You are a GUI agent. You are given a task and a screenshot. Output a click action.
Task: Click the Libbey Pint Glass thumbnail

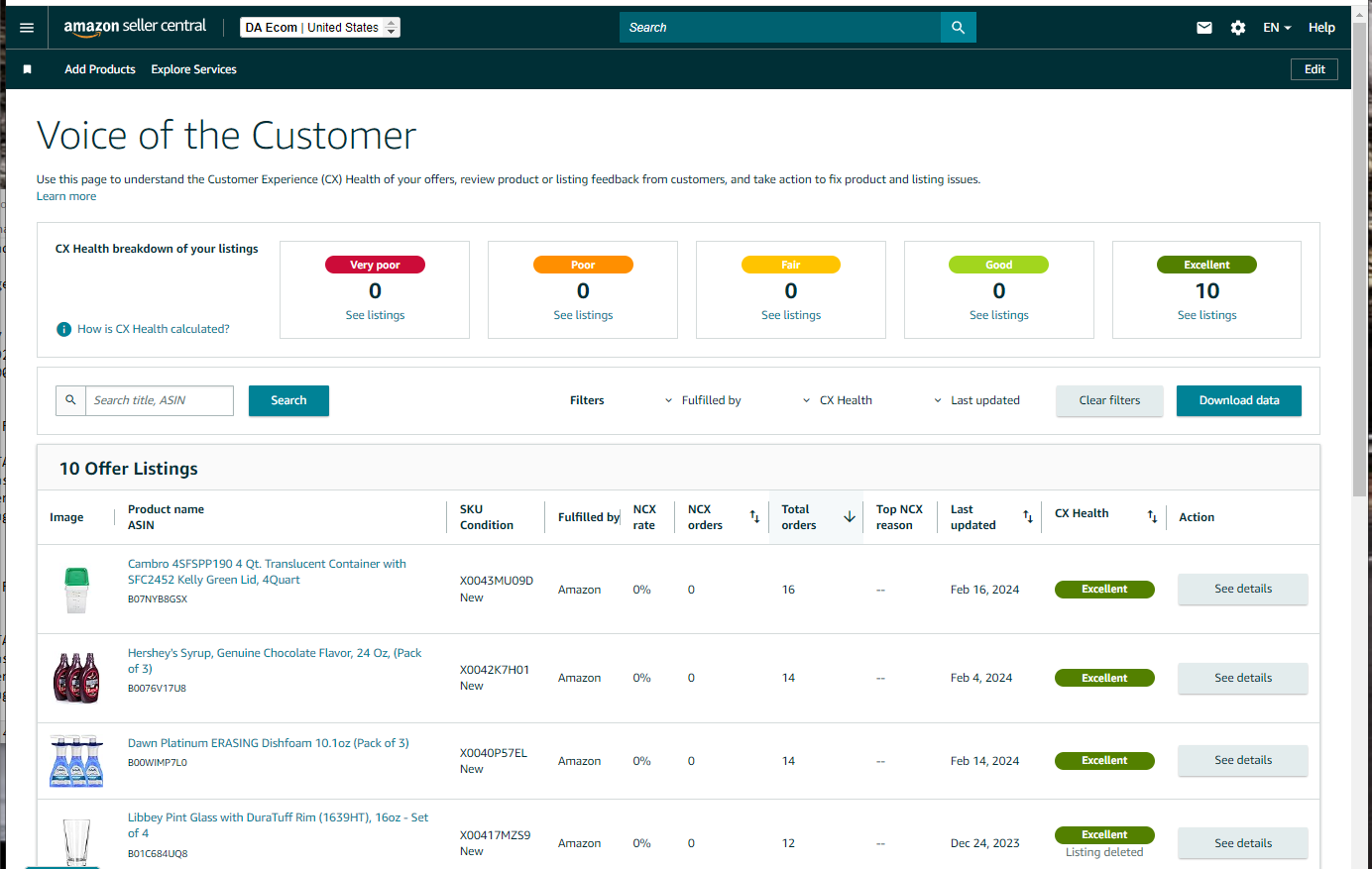(76, 842)
